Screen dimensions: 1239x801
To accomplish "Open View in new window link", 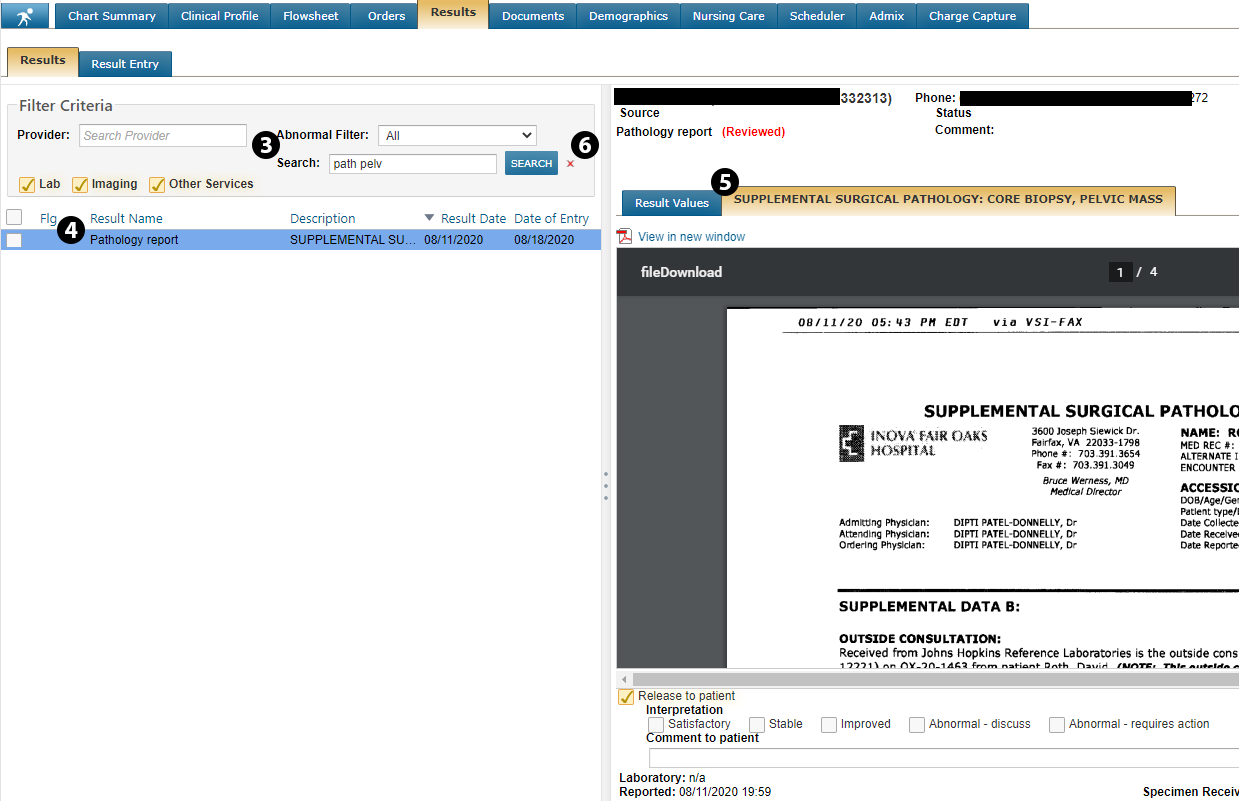I will click(691, 237).
